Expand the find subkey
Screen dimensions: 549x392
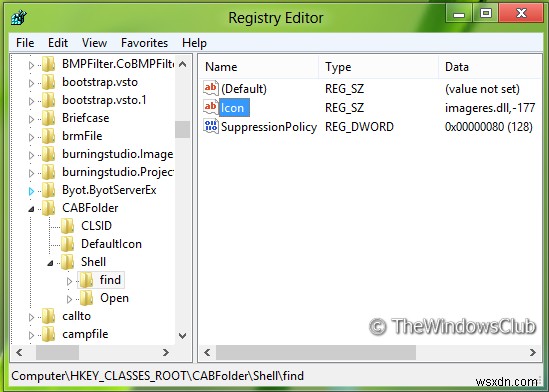pos(69,281)
